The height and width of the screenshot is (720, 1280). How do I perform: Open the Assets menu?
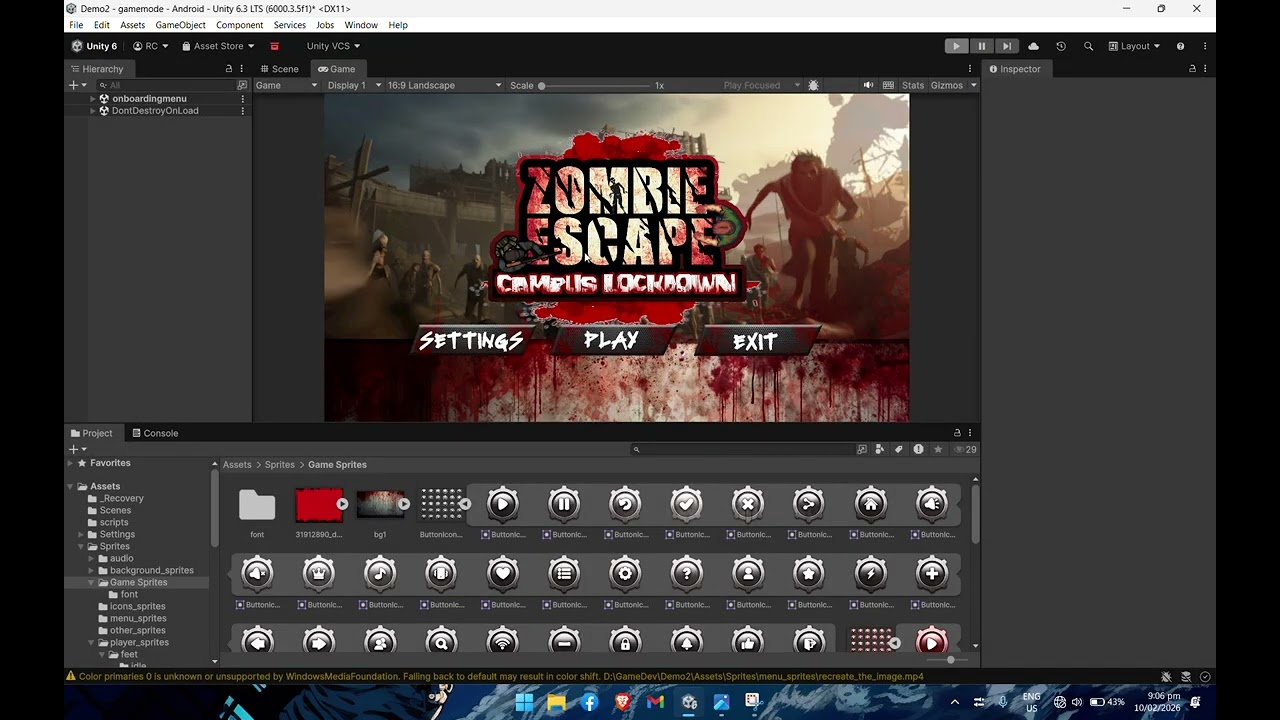point(132,25)
